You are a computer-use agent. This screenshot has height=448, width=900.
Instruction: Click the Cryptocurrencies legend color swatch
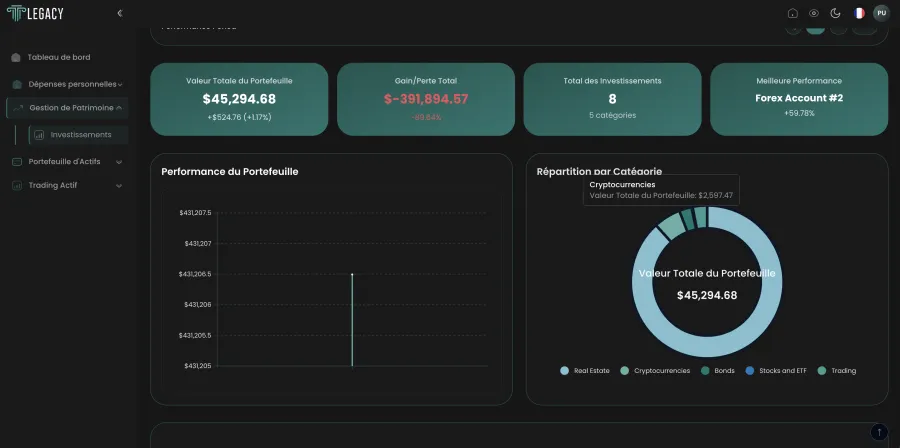[x=624, y=371]
